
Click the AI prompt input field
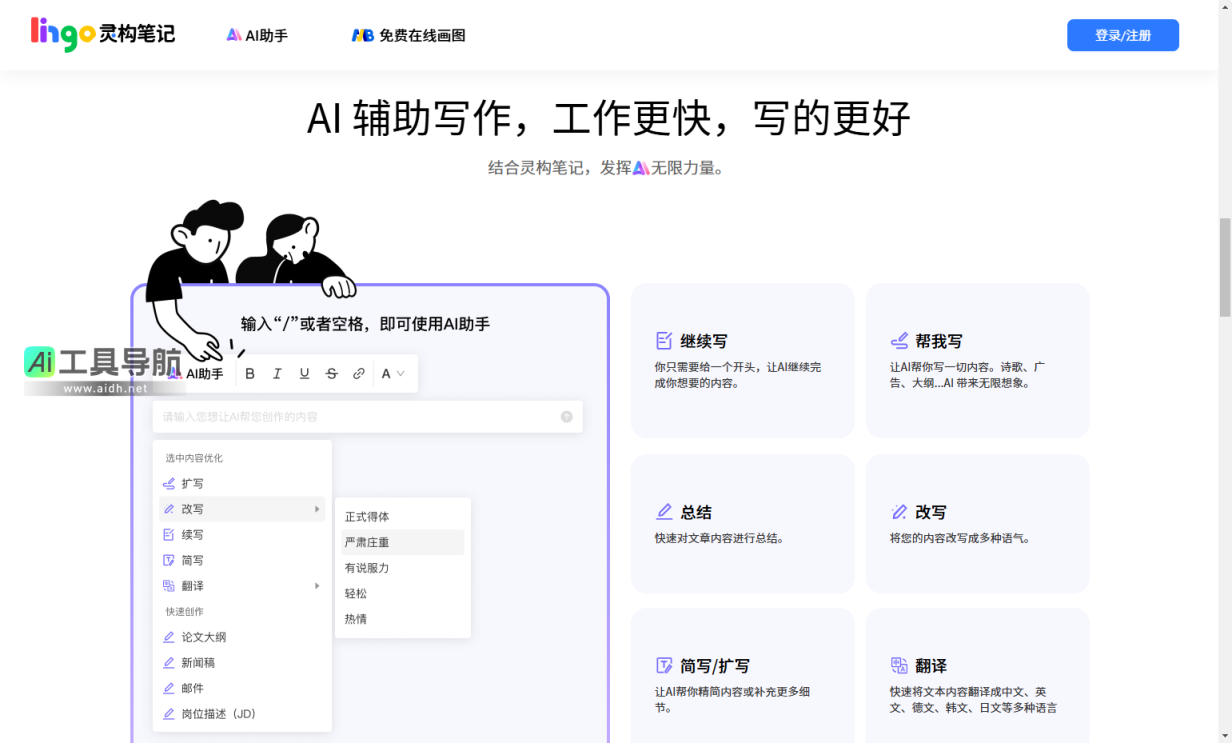[370, 417]
